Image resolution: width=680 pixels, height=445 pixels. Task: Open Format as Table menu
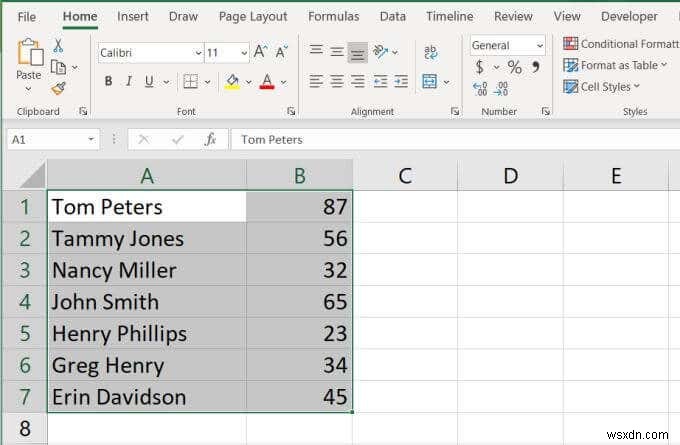coord(615,65)
